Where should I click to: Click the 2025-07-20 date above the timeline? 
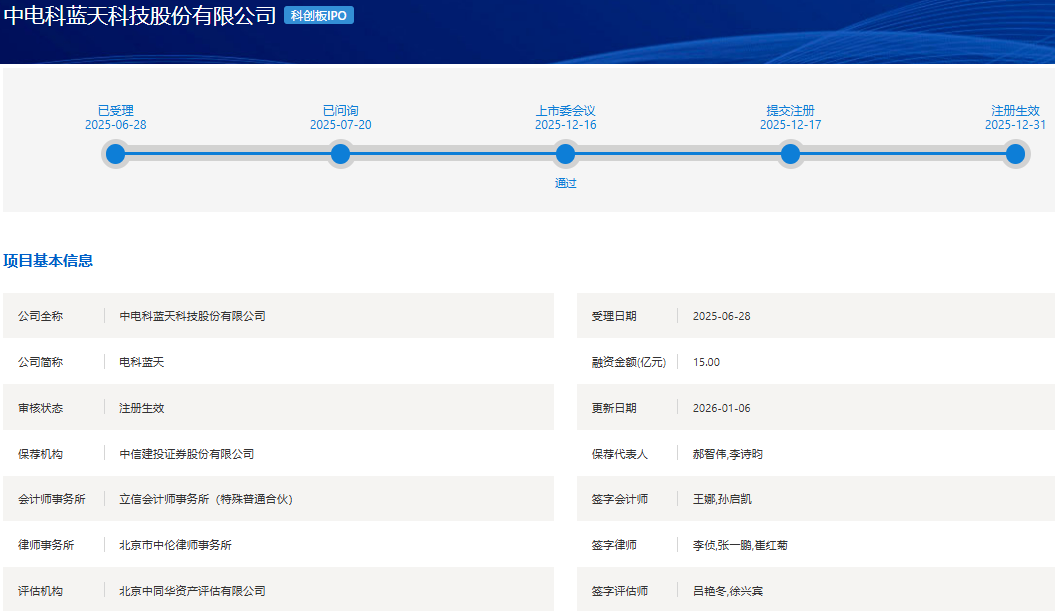tap(340, 125)
